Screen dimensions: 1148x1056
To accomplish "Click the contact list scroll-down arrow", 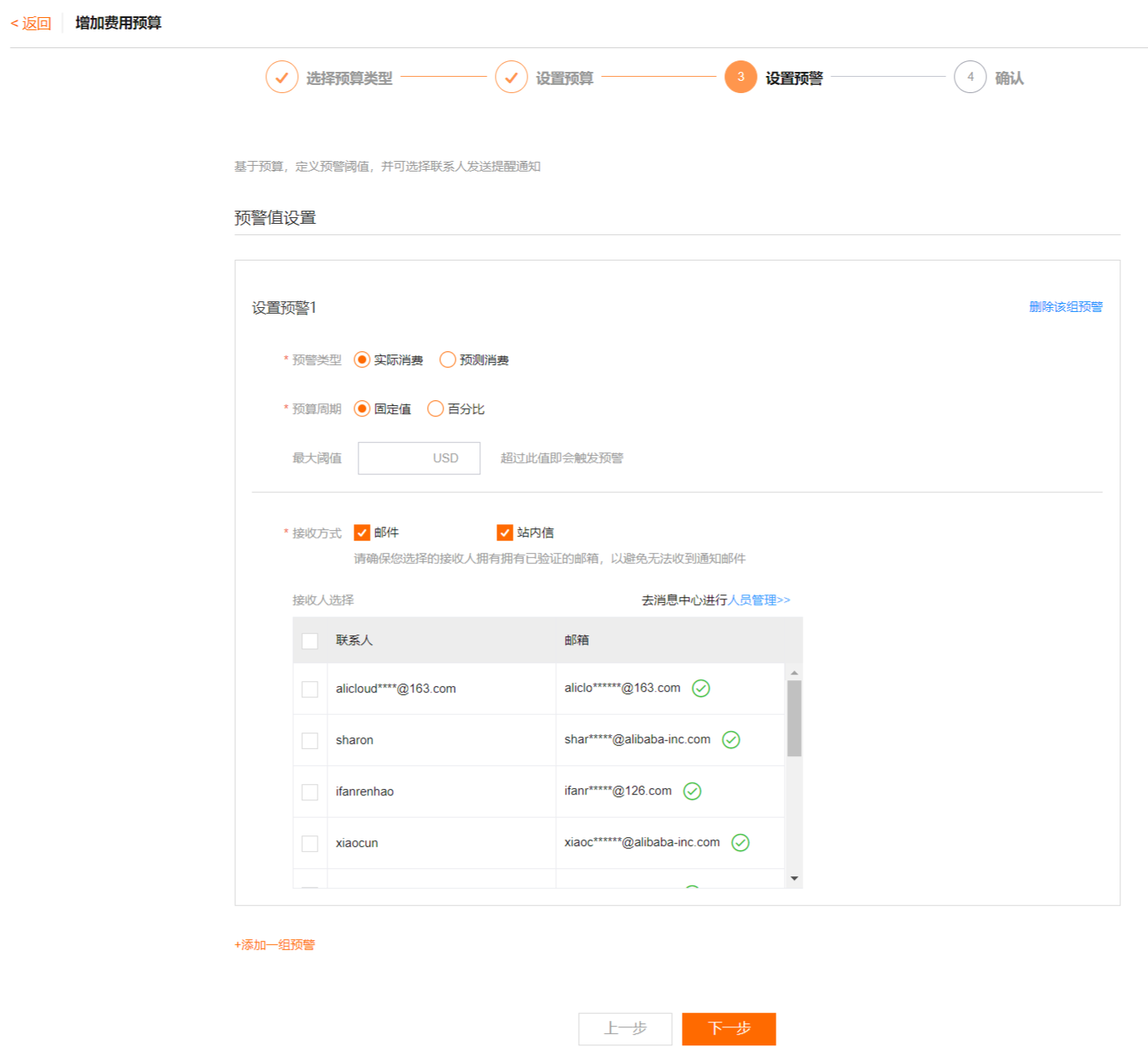I will [x=794, y=879].
